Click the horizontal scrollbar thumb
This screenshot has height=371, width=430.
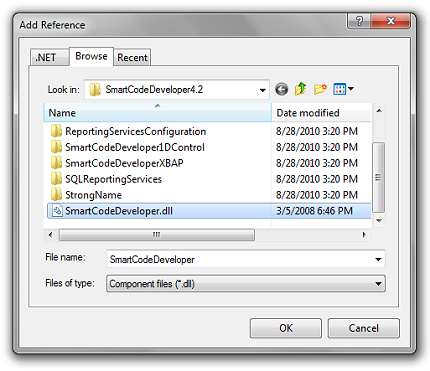157,235
